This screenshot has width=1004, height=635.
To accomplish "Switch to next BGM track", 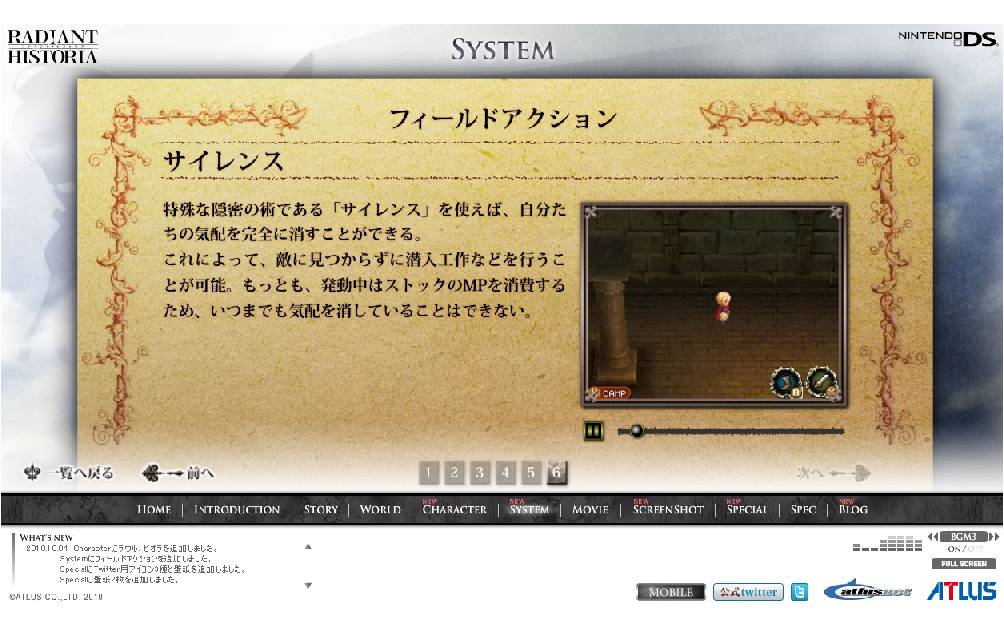I will click(994, 536).
